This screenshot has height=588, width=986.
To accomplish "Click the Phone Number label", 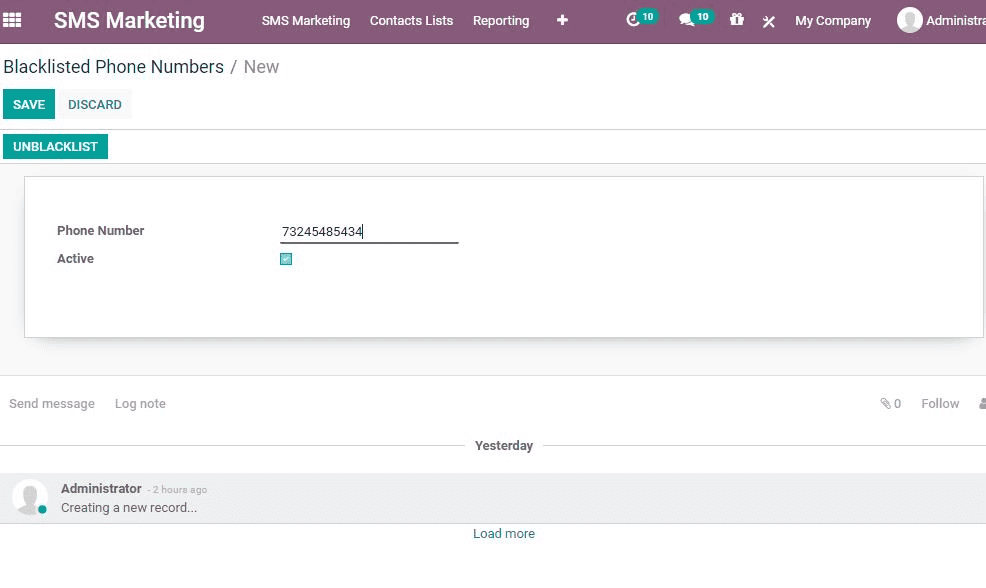I will pyautogui.click(x=101, y=231).
